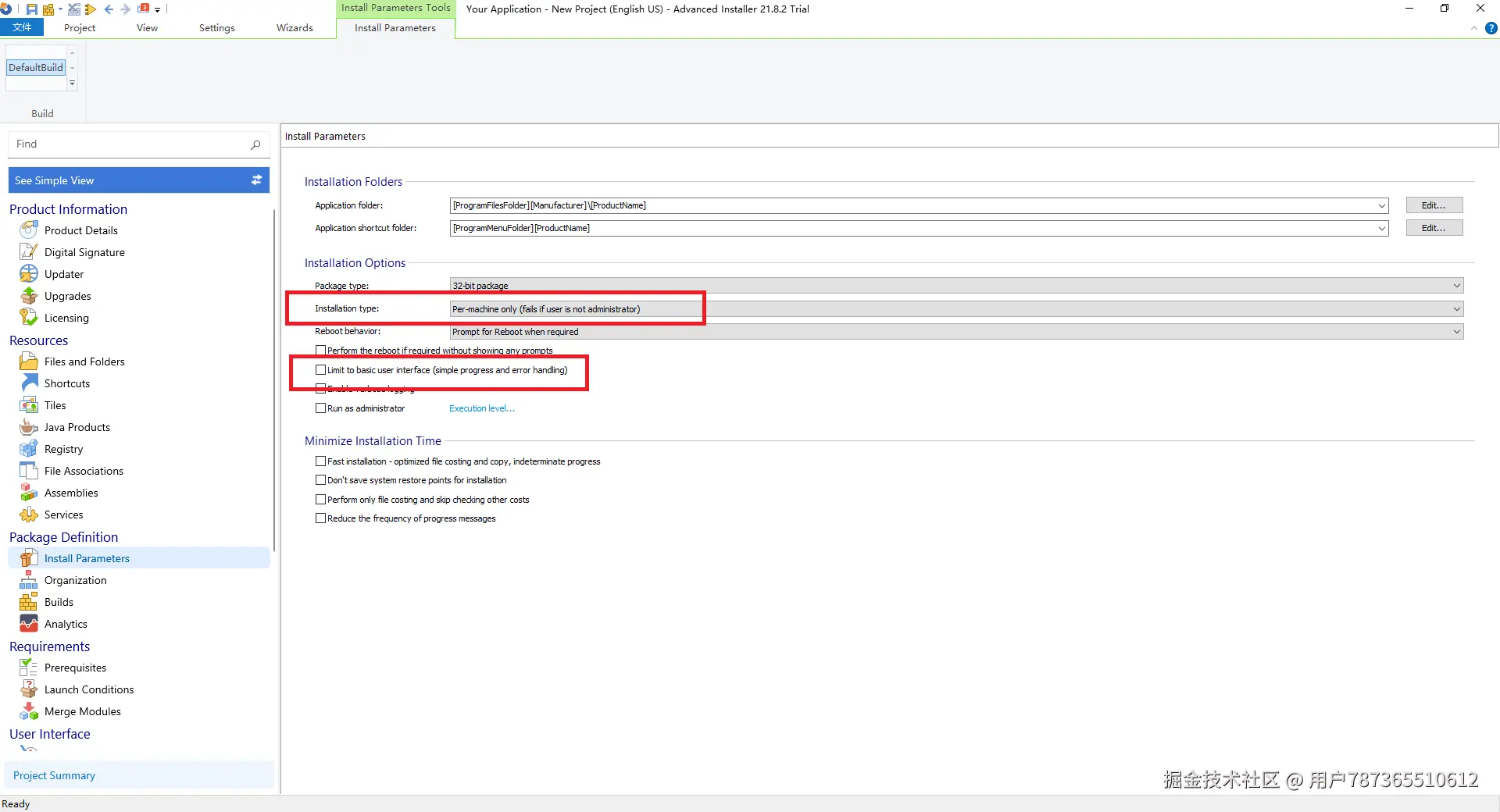Click See Simple View button
This screenshot has width=1500, height=812.
point(139,180)
